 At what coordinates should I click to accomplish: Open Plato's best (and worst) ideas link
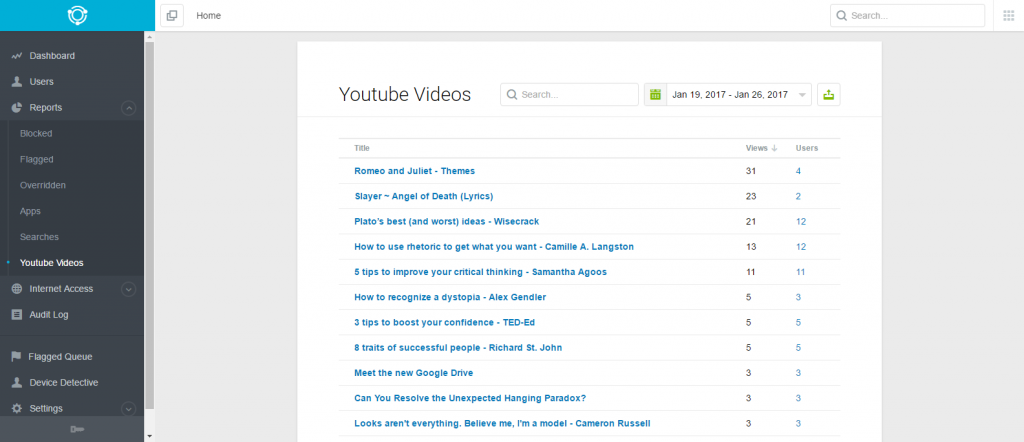[447, 221]
